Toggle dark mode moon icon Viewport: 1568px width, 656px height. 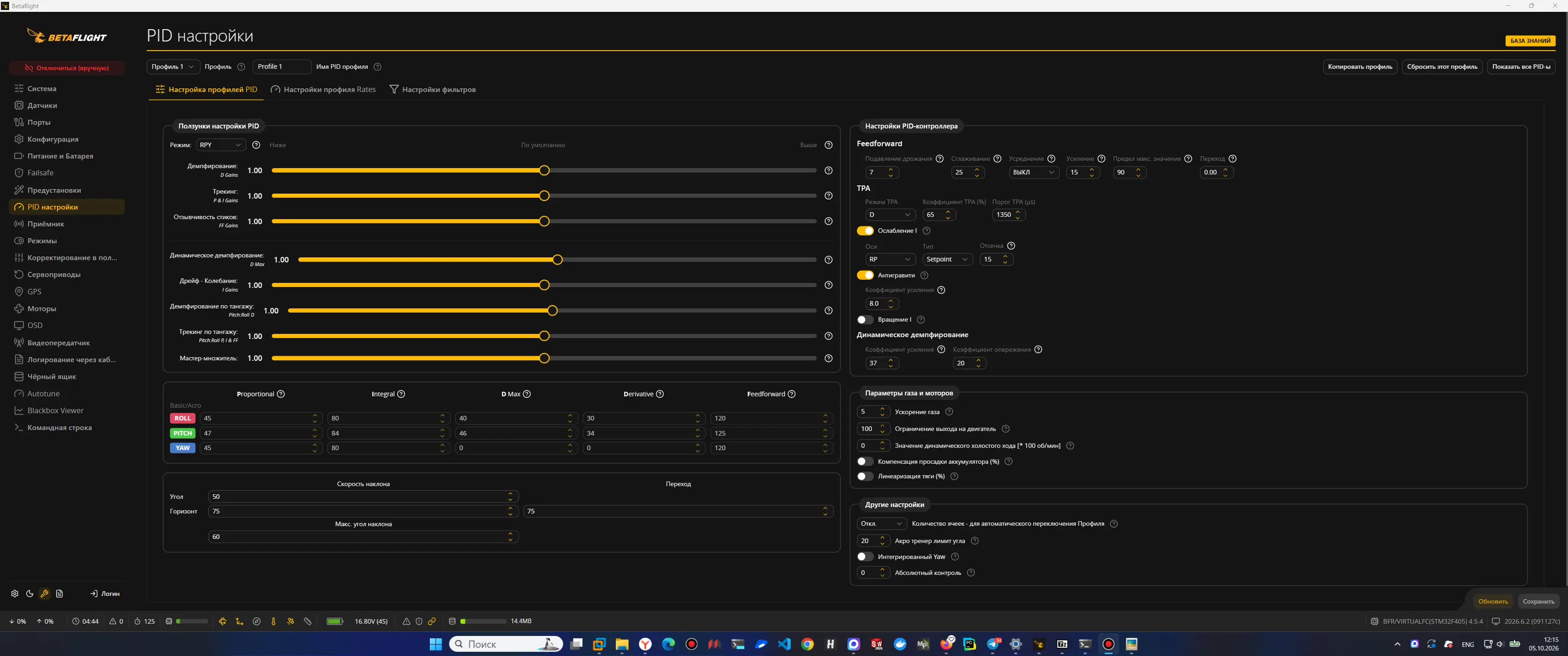click(30, 593)
